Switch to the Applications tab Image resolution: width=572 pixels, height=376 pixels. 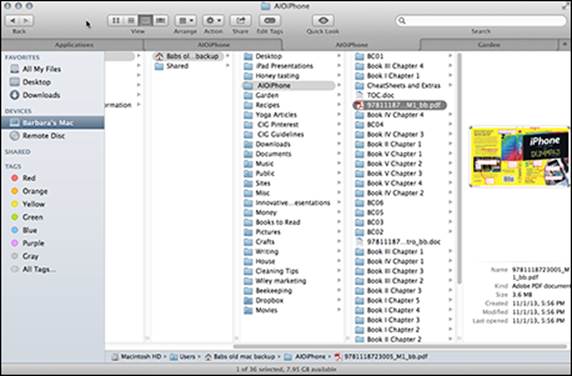point(73,45)
